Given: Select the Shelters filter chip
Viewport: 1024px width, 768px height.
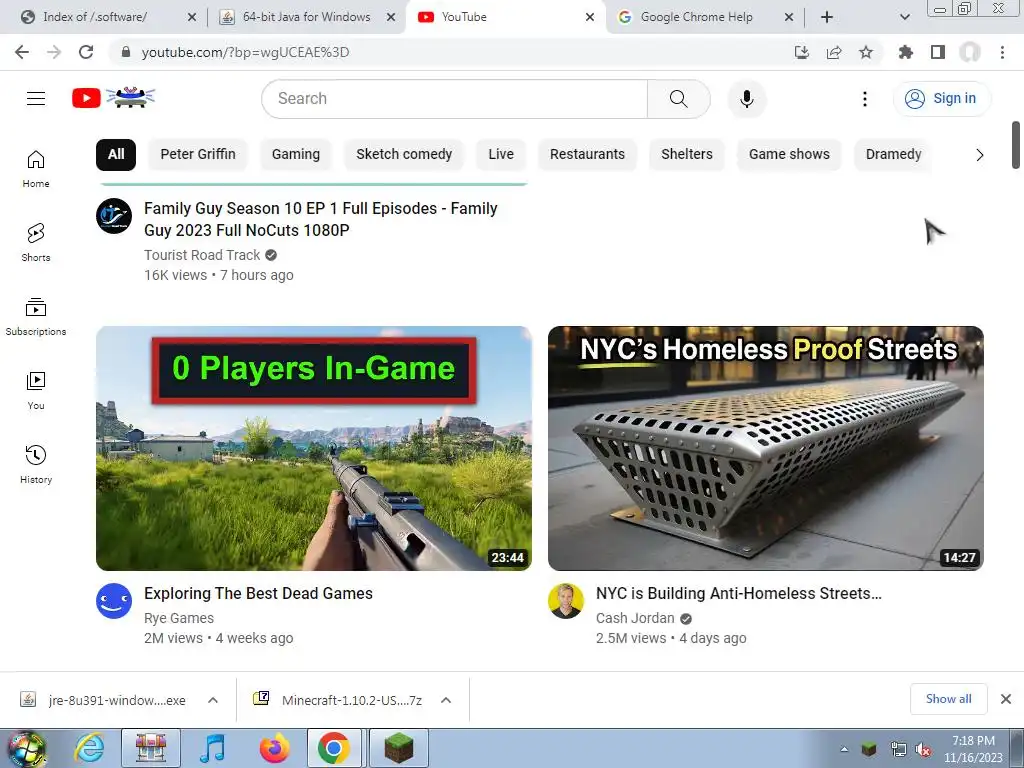Looking at the screenshot, I should pos(687,155).
